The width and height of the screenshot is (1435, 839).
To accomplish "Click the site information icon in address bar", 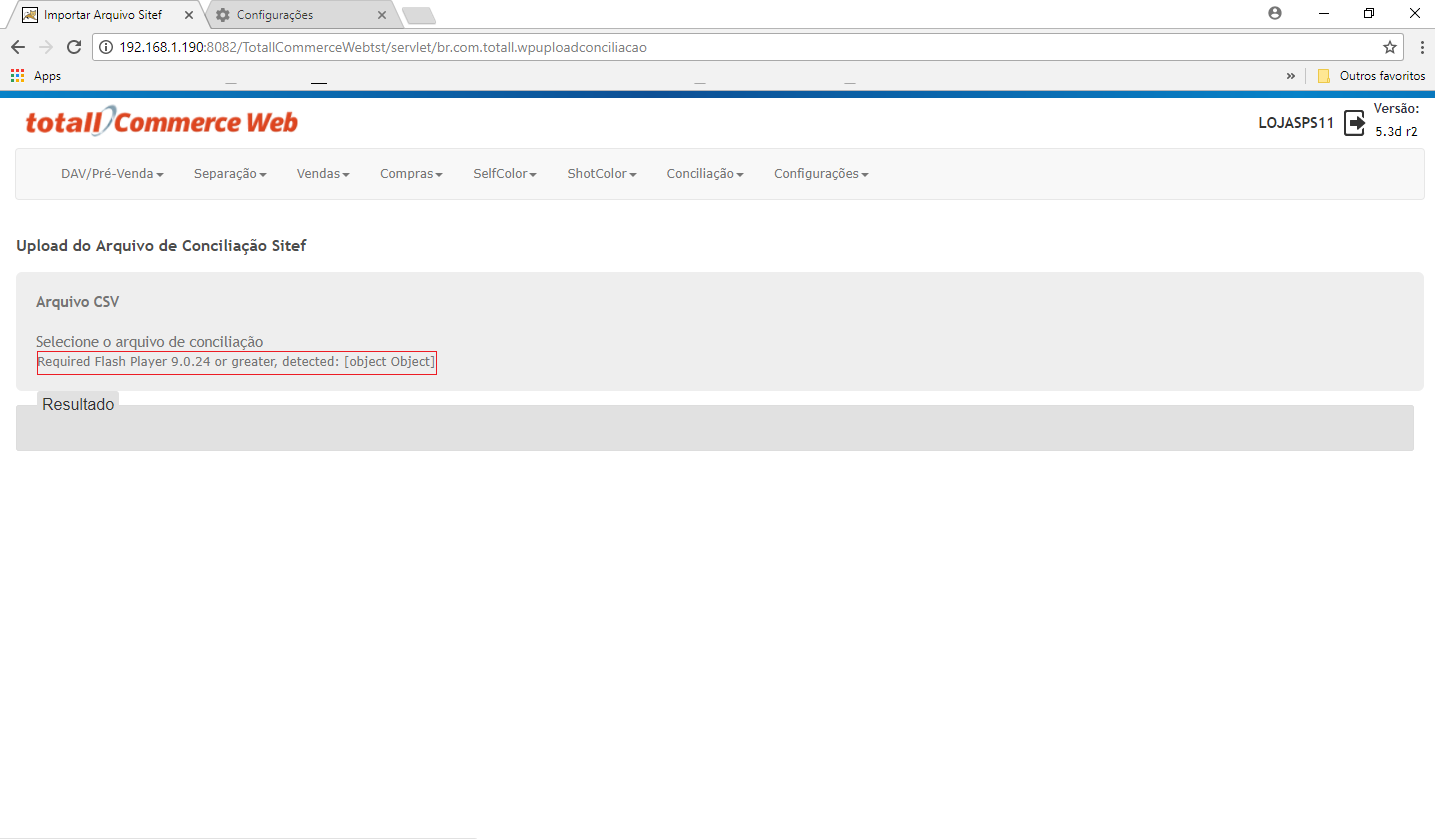I will (106, 47).
